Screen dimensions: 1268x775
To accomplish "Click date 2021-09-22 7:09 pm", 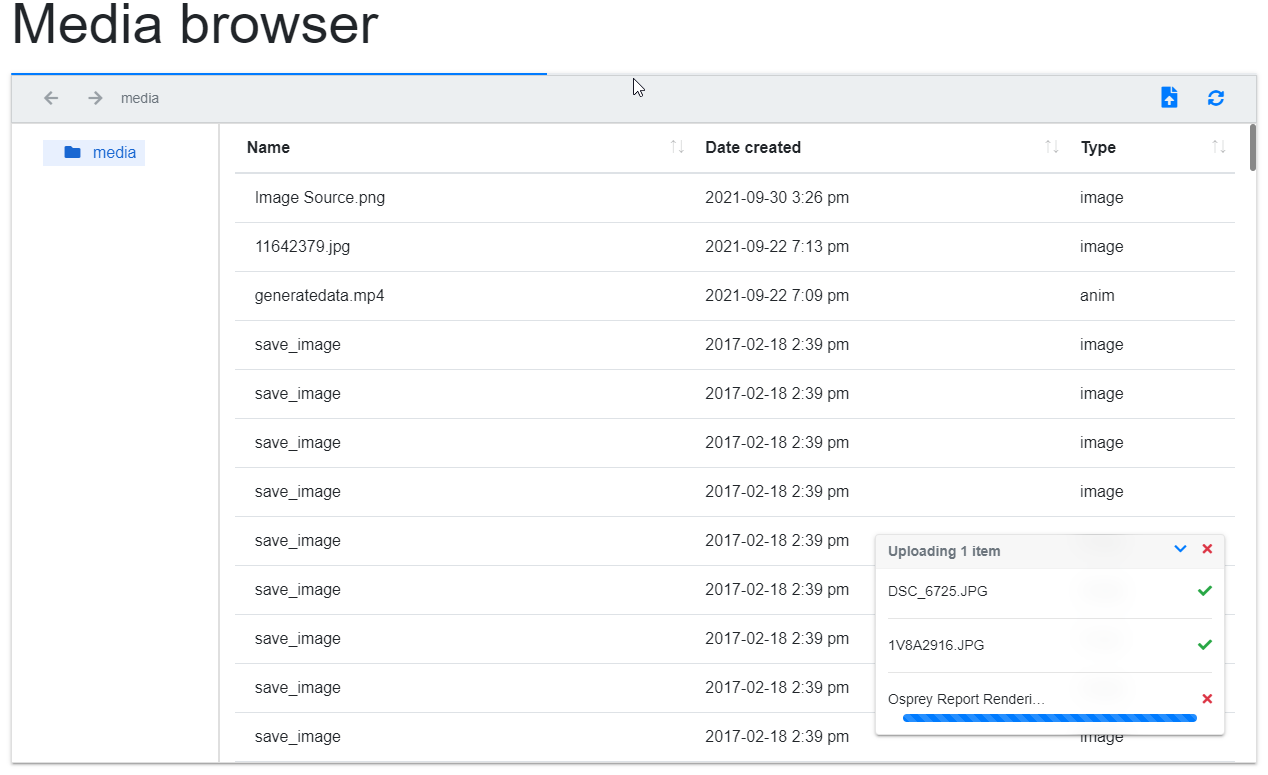I will click(x=777, y=296).
